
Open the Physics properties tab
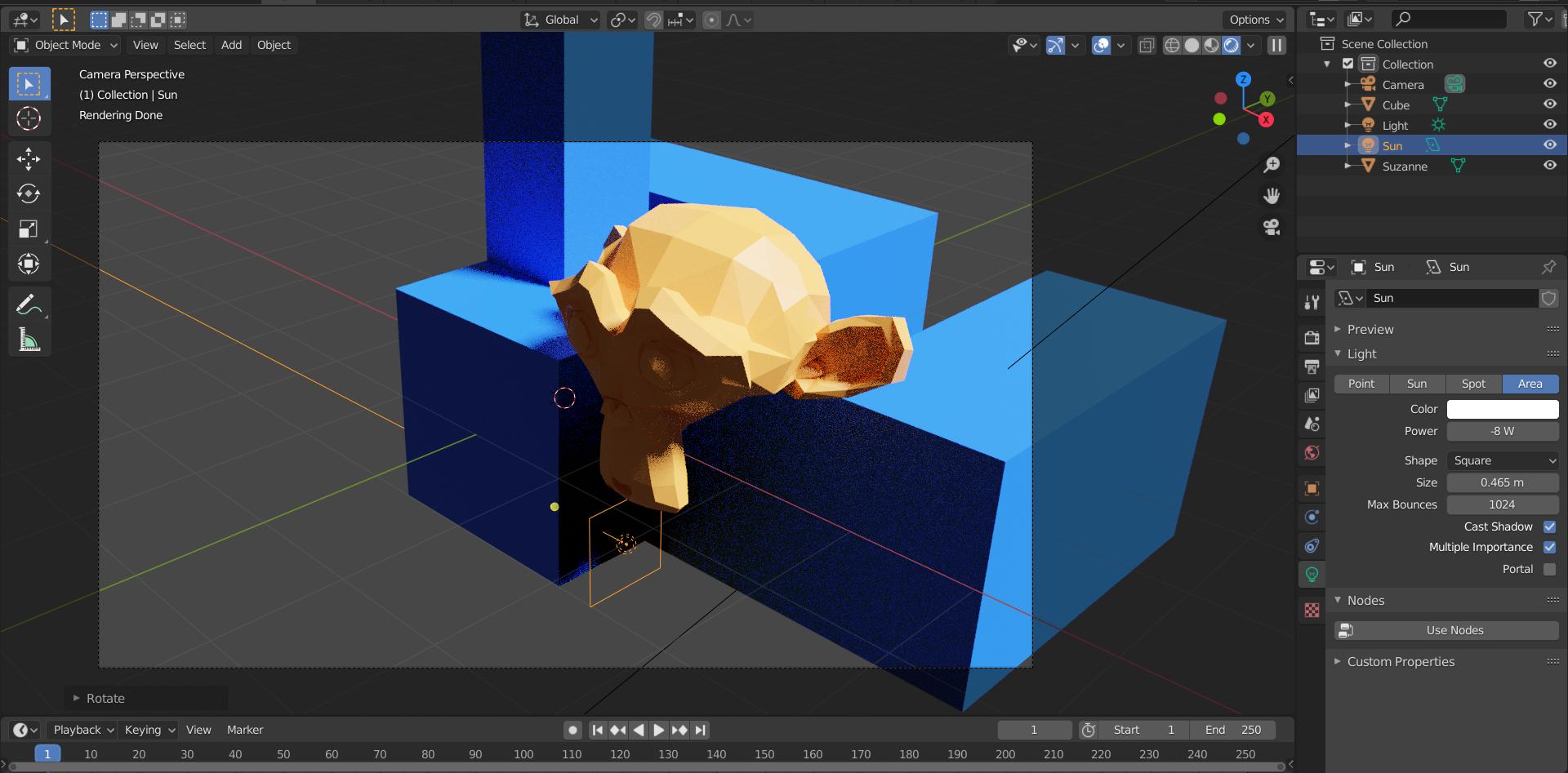(x=1312, y=517)
